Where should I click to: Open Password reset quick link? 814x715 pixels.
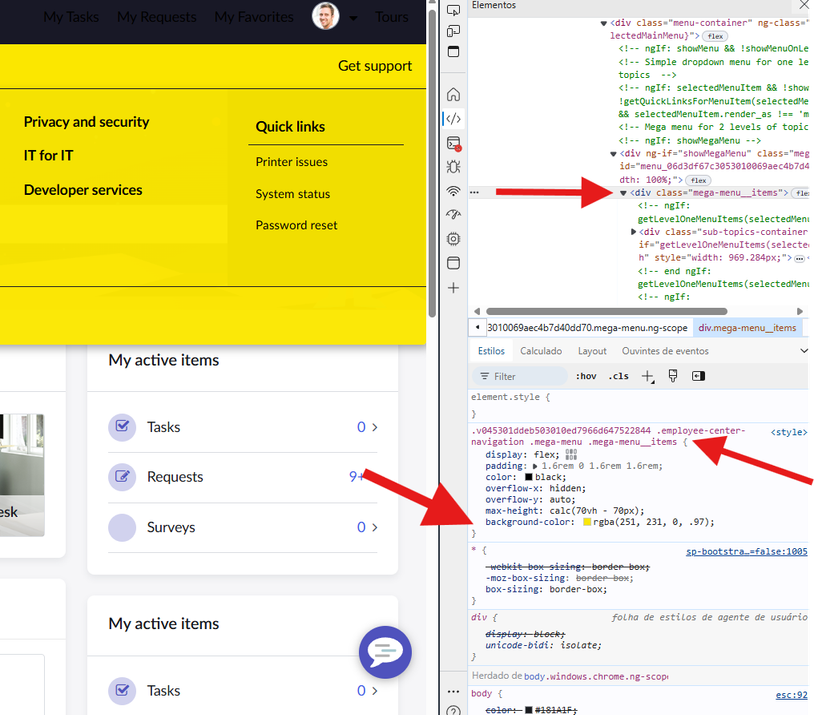[296, 225]
